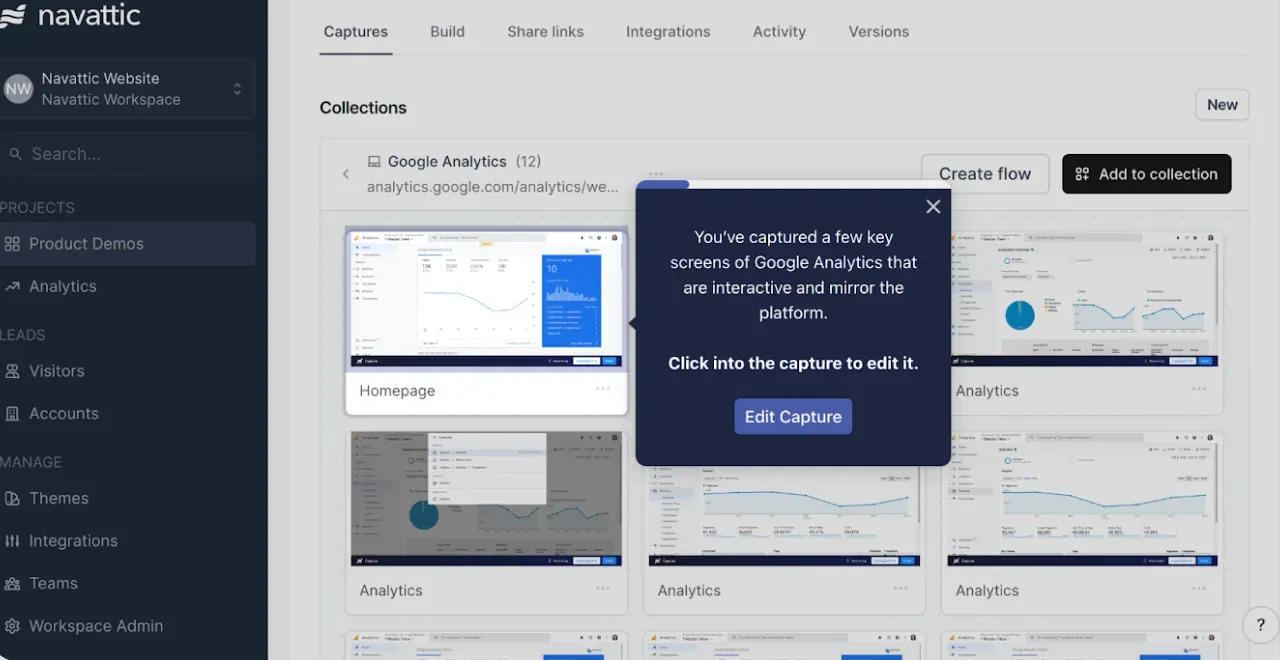
Task: Switch to the Captures tab
Action: (356, 32)
